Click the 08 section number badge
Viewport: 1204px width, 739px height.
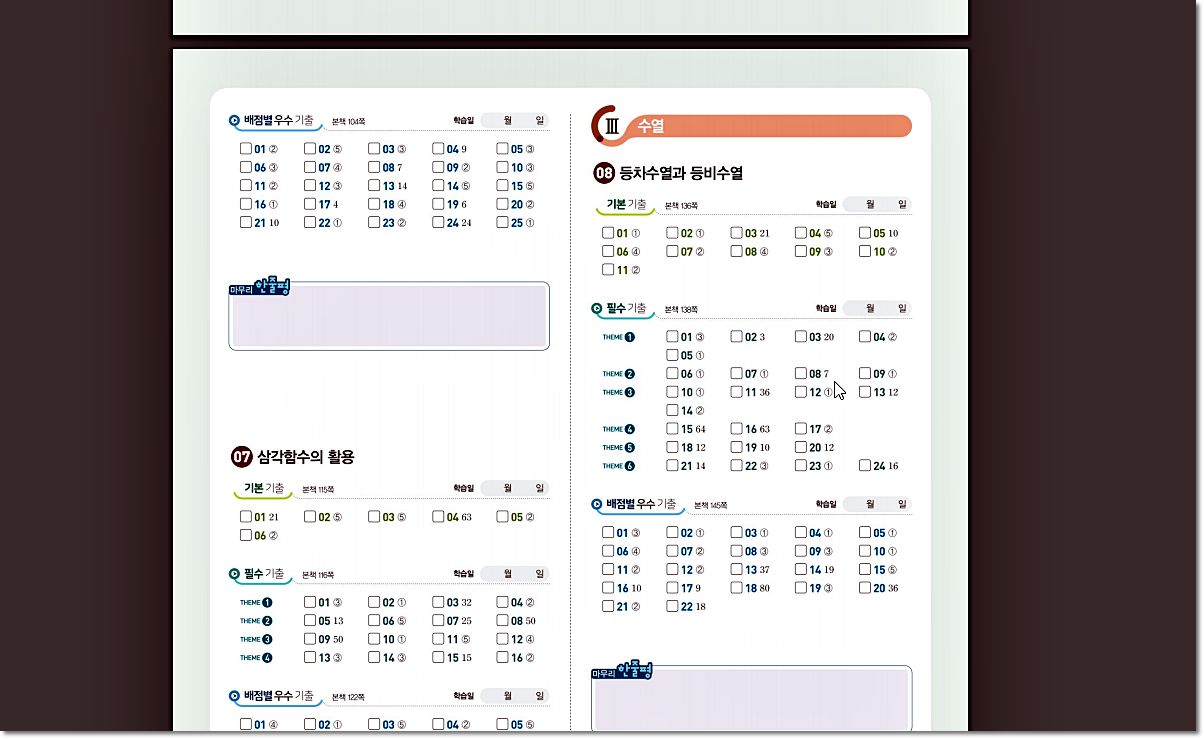click(x=604, y=173)
